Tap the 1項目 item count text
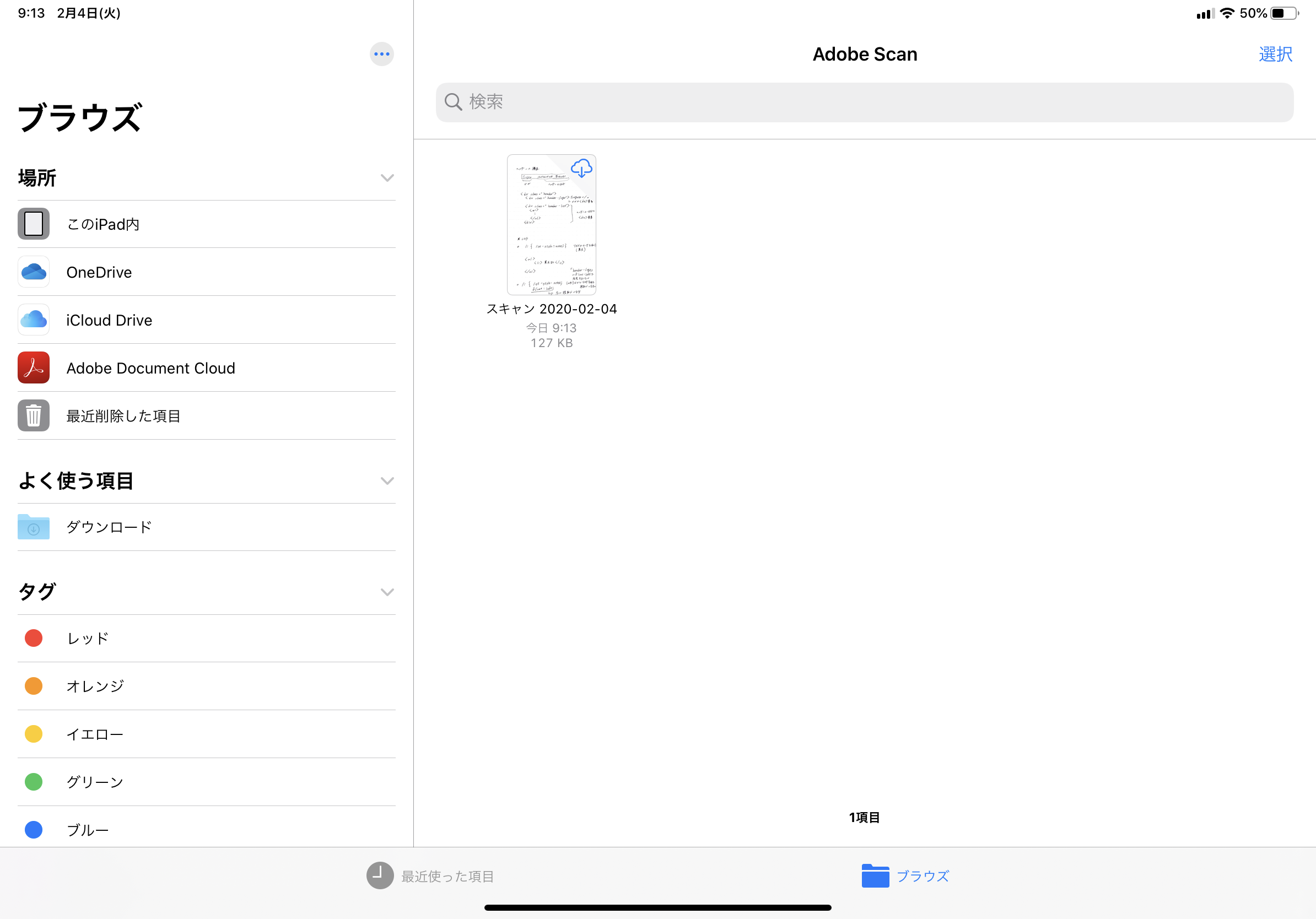This screenshot has height=919, width=1316. 864,818
